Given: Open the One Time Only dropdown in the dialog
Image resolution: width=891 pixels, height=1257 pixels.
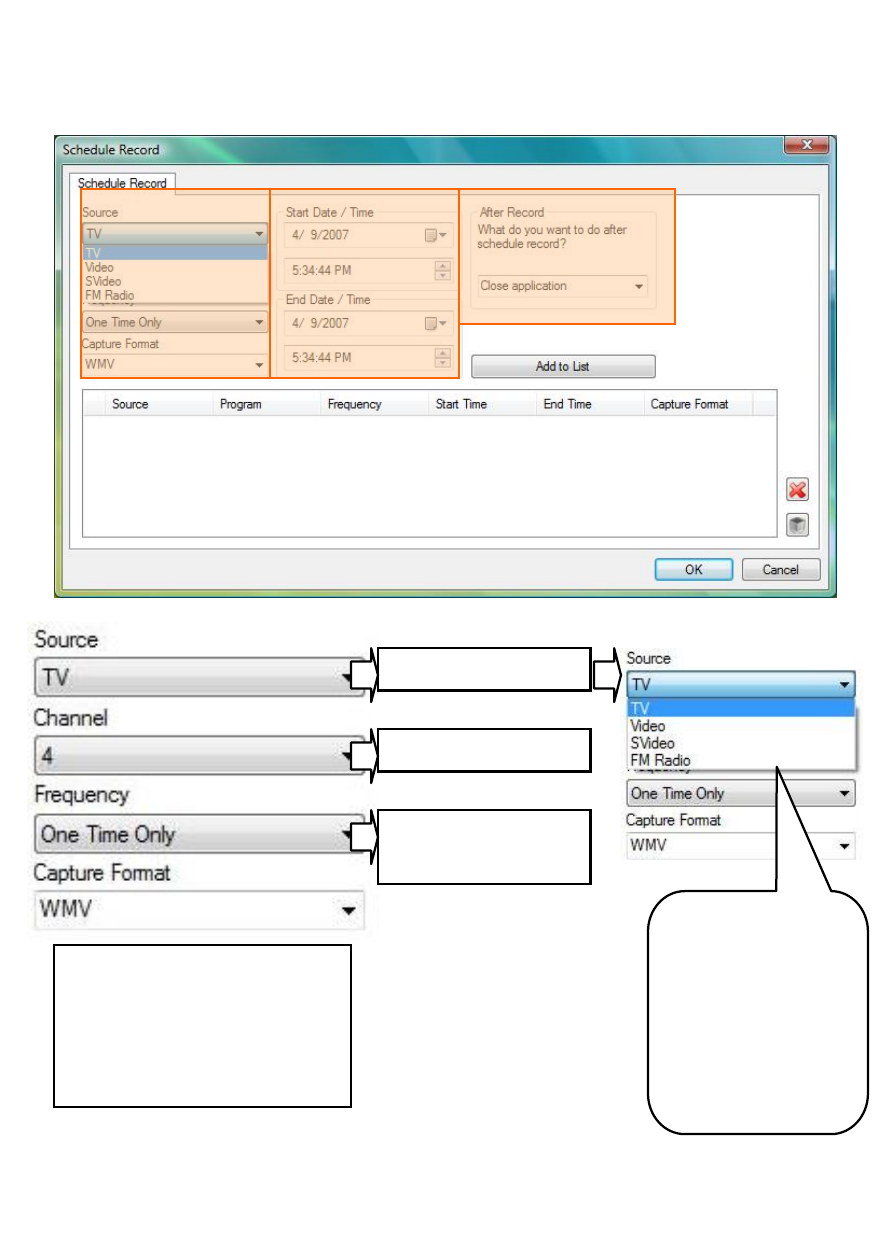Looking at the screenshot, I should tap(175, 322).
